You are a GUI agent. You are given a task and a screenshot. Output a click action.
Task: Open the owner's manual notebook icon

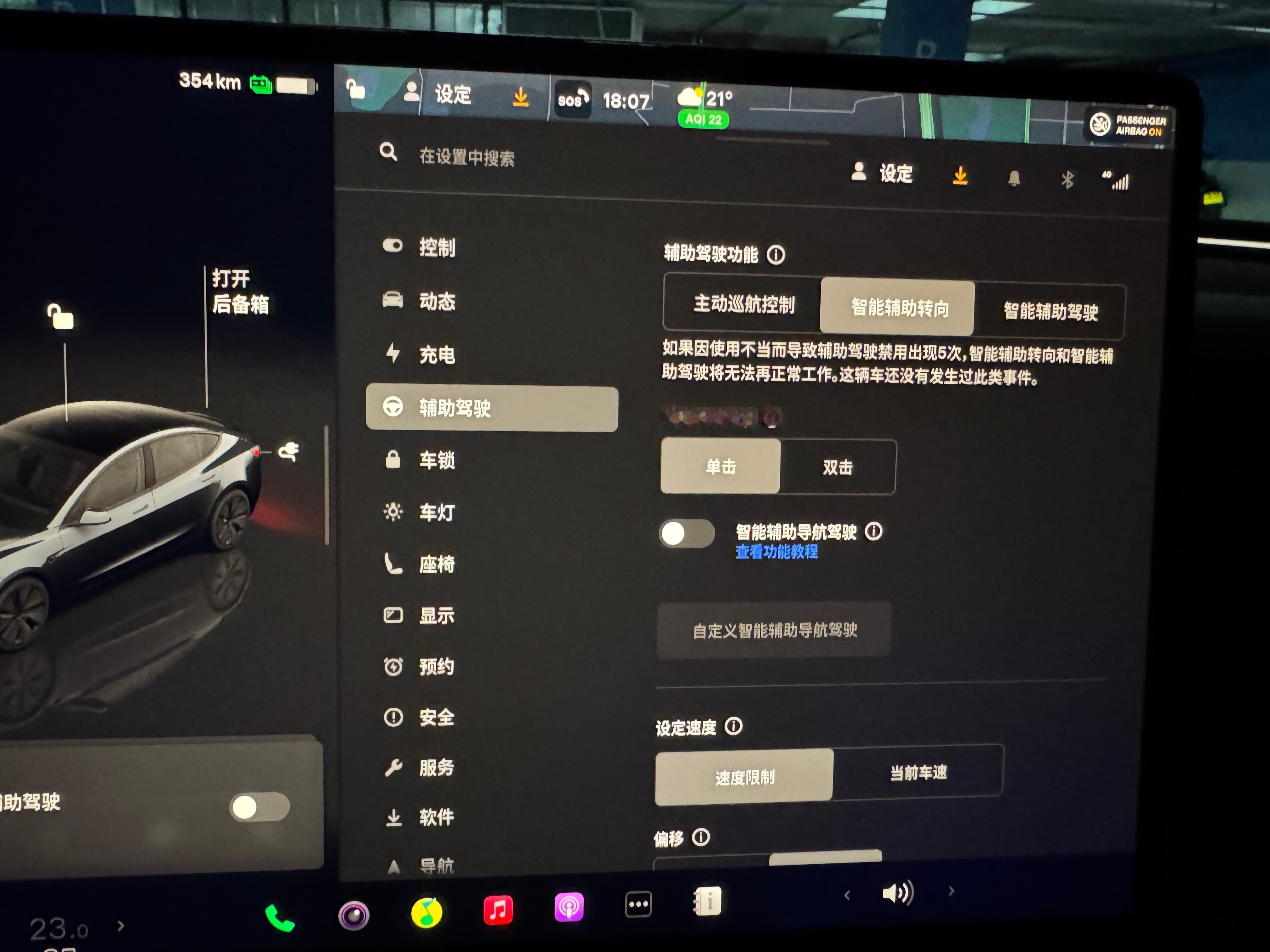tap(707, 902)
